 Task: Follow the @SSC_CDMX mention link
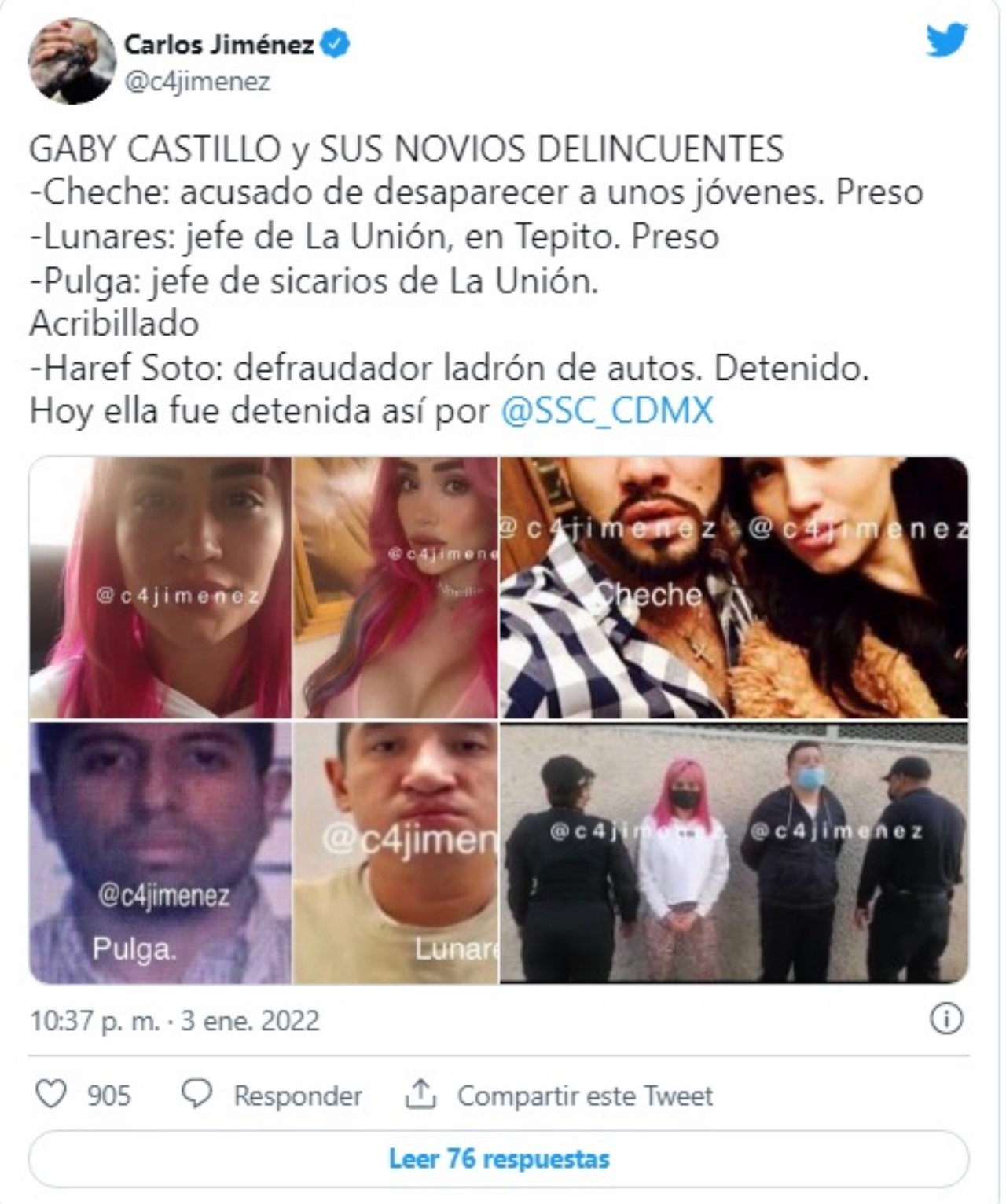(x=607, y=410)
